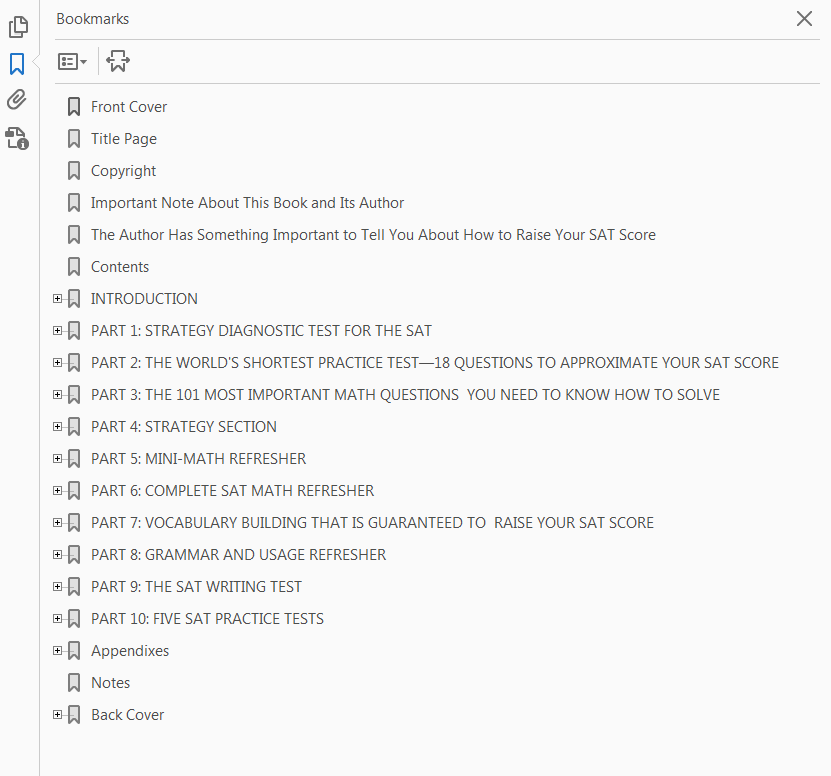
Task: Click bookmark icon beside Important Note entry
Action: pos(74,202)
